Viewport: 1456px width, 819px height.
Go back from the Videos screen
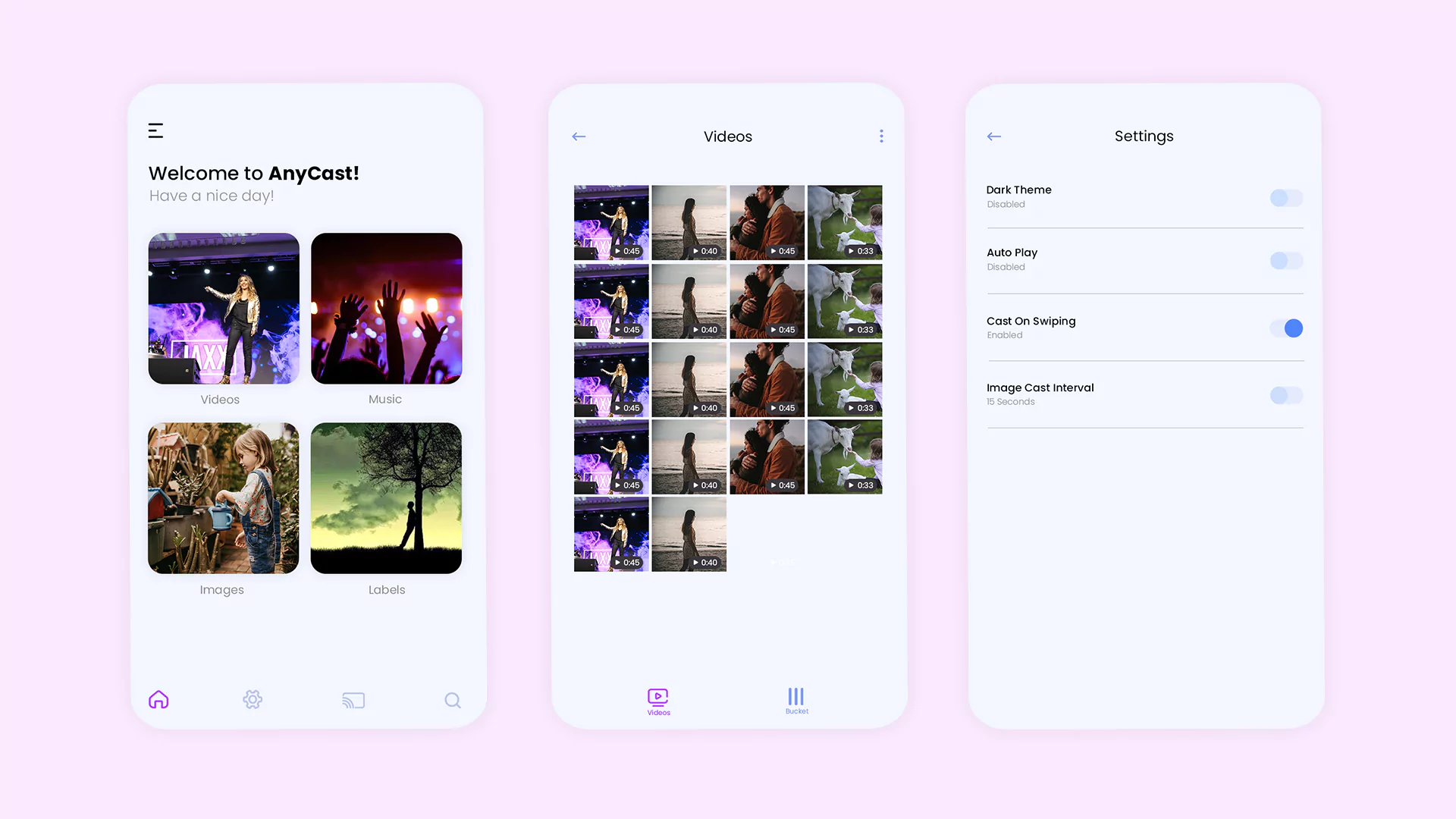click(x=579, y=136)
